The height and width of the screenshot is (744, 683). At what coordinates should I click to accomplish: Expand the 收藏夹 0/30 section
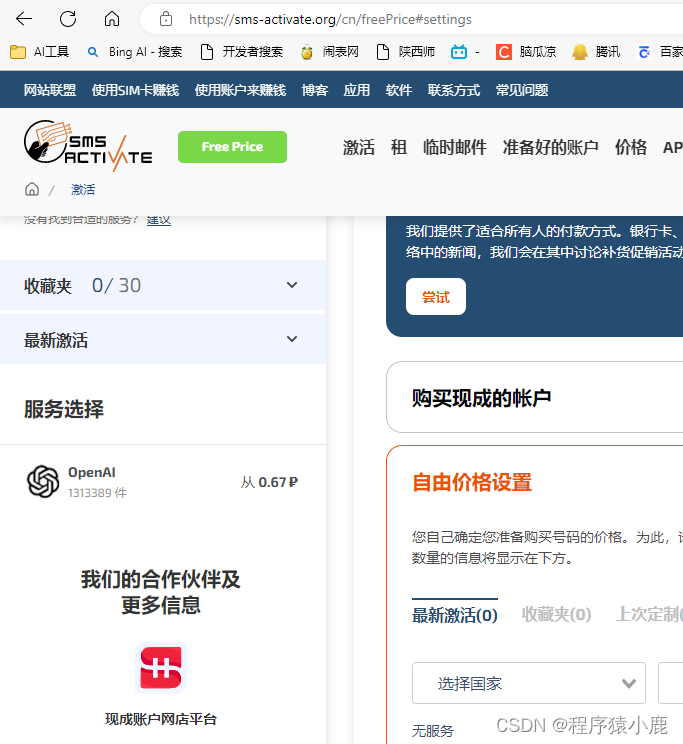pyautogui.click(x=163, y=285)
